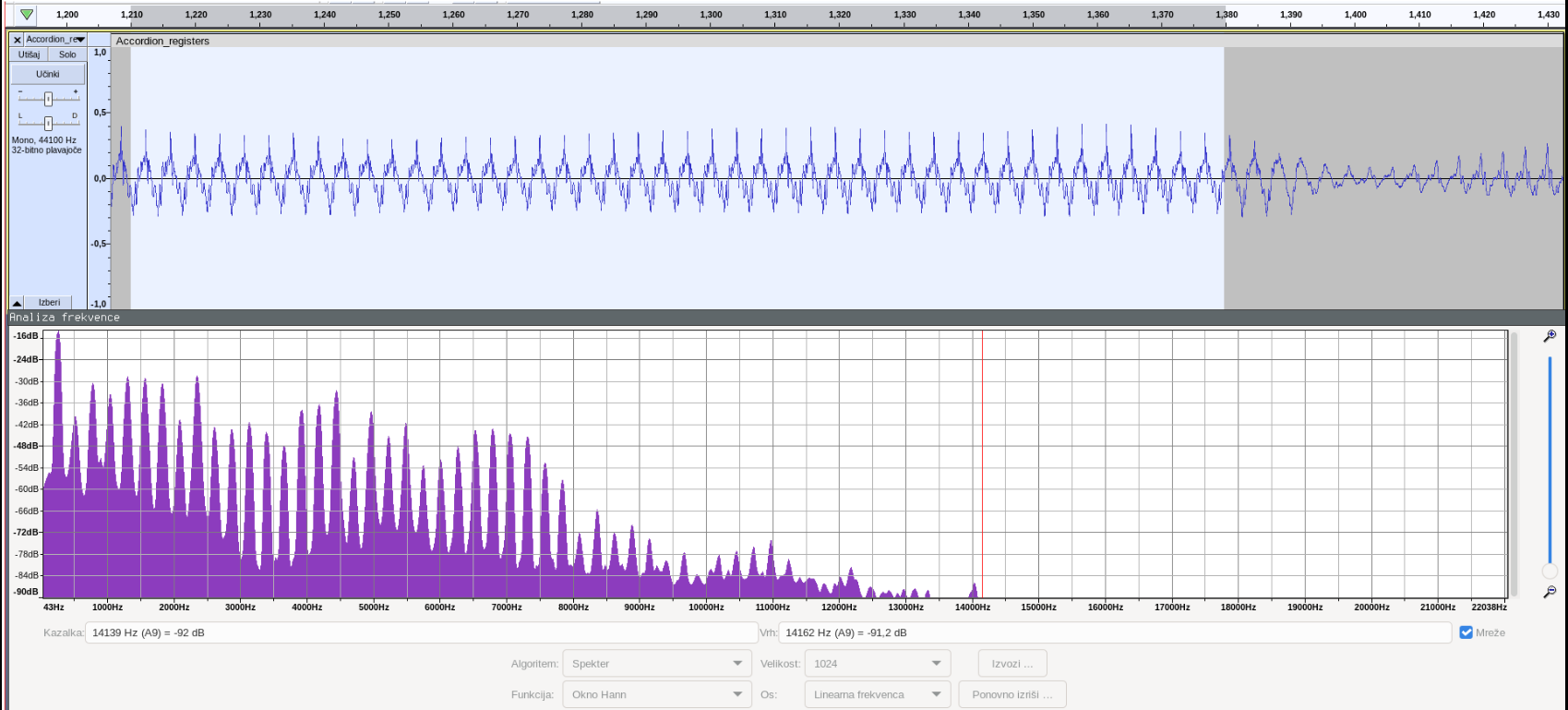1568x710 pixels.
Task: Click the zoom-in magnifier beside the spectrum
Action: coord(1550,336)
